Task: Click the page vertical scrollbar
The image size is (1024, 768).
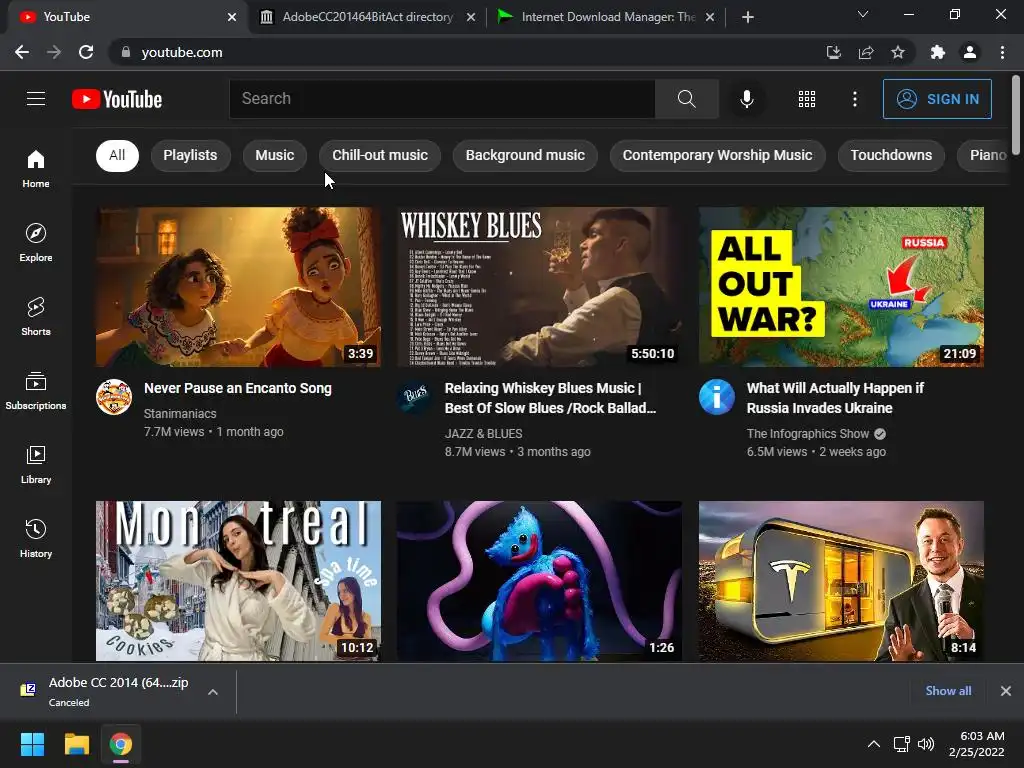Action: point(1016,116)
